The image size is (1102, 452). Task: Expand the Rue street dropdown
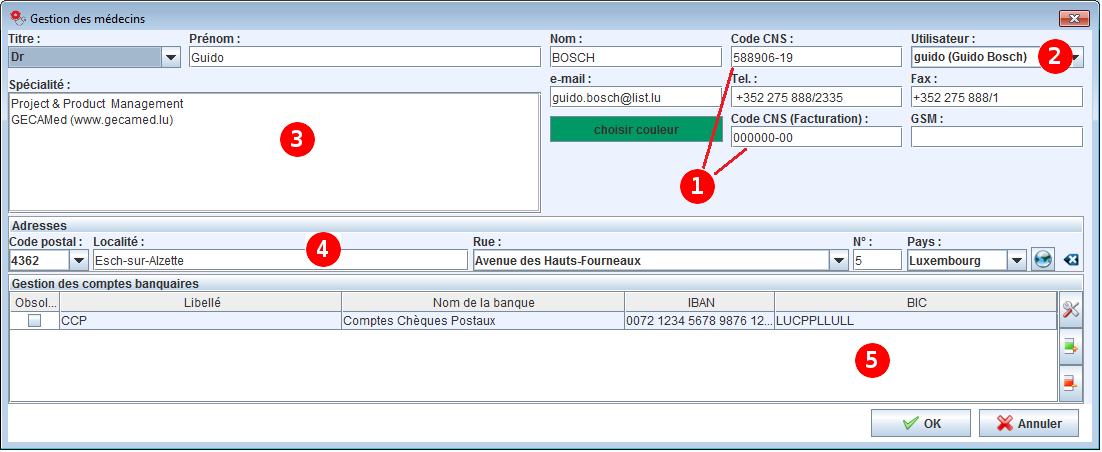pyautogui.click(x=837, y=261)
